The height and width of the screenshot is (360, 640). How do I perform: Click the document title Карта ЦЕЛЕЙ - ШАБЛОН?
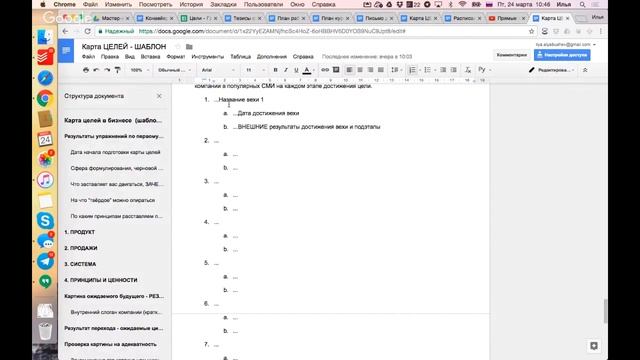124,47
